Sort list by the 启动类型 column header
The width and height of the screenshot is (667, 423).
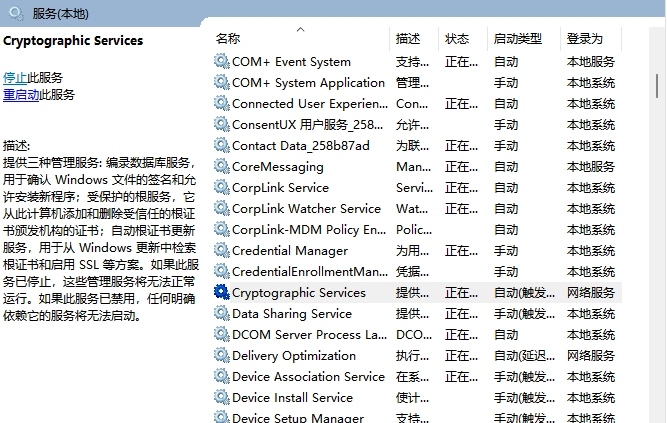517,39
